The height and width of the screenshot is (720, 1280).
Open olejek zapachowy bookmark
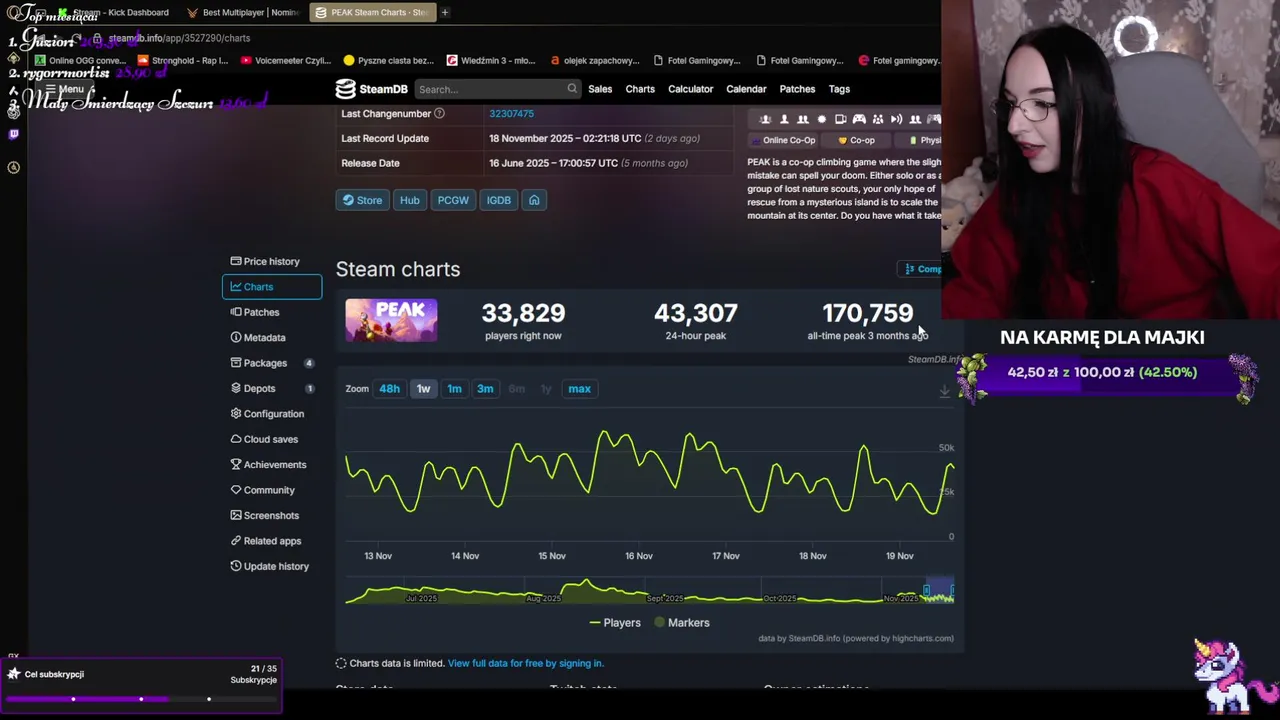pyautogui.click(x=594, y=60)
